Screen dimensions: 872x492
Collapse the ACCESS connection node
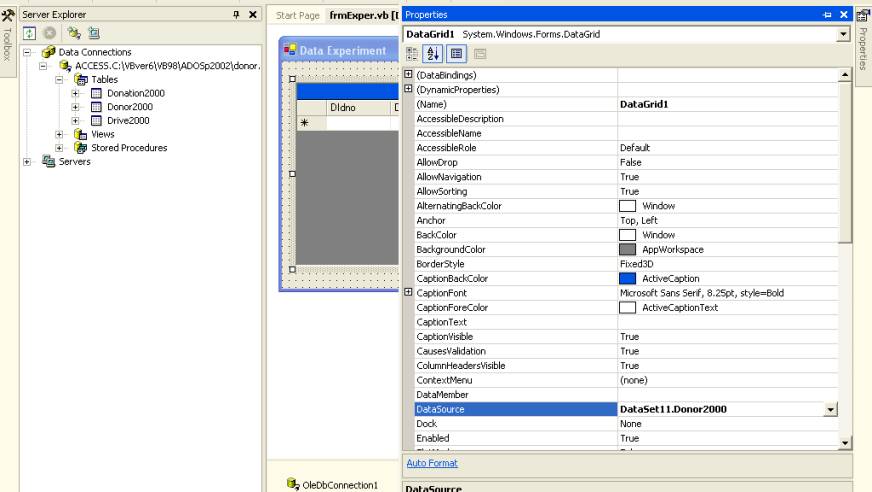(x=43, y=66)
